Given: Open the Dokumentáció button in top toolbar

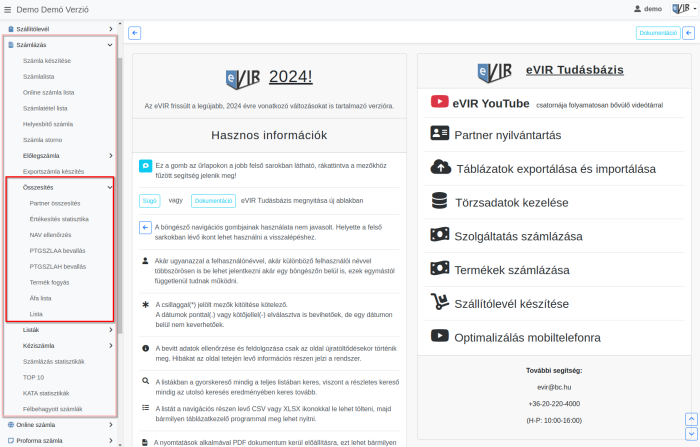Looking at the screenshot, I should pos(658,33).
